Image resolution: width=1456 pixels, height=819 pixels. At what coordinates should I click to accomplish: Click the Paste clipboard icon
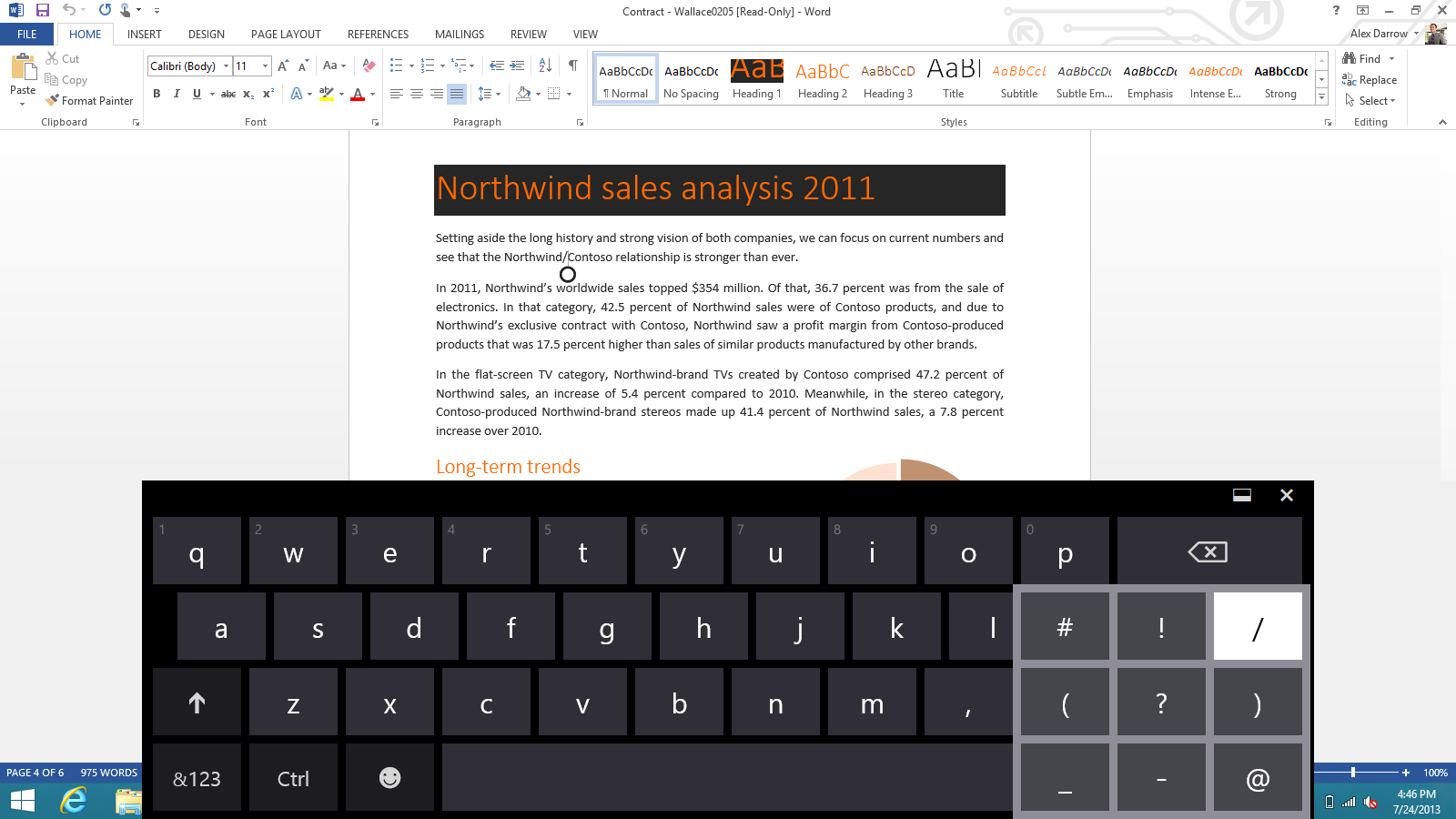point(23,67)
